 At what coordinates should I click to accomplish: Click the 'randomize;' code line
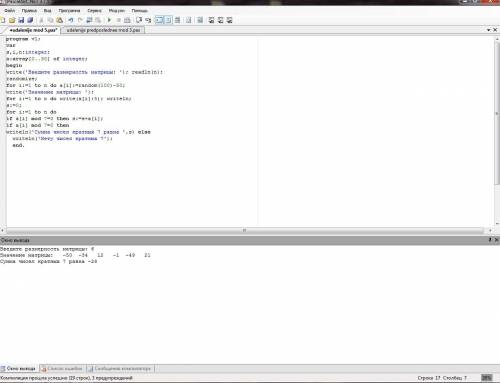pos(22,79)
